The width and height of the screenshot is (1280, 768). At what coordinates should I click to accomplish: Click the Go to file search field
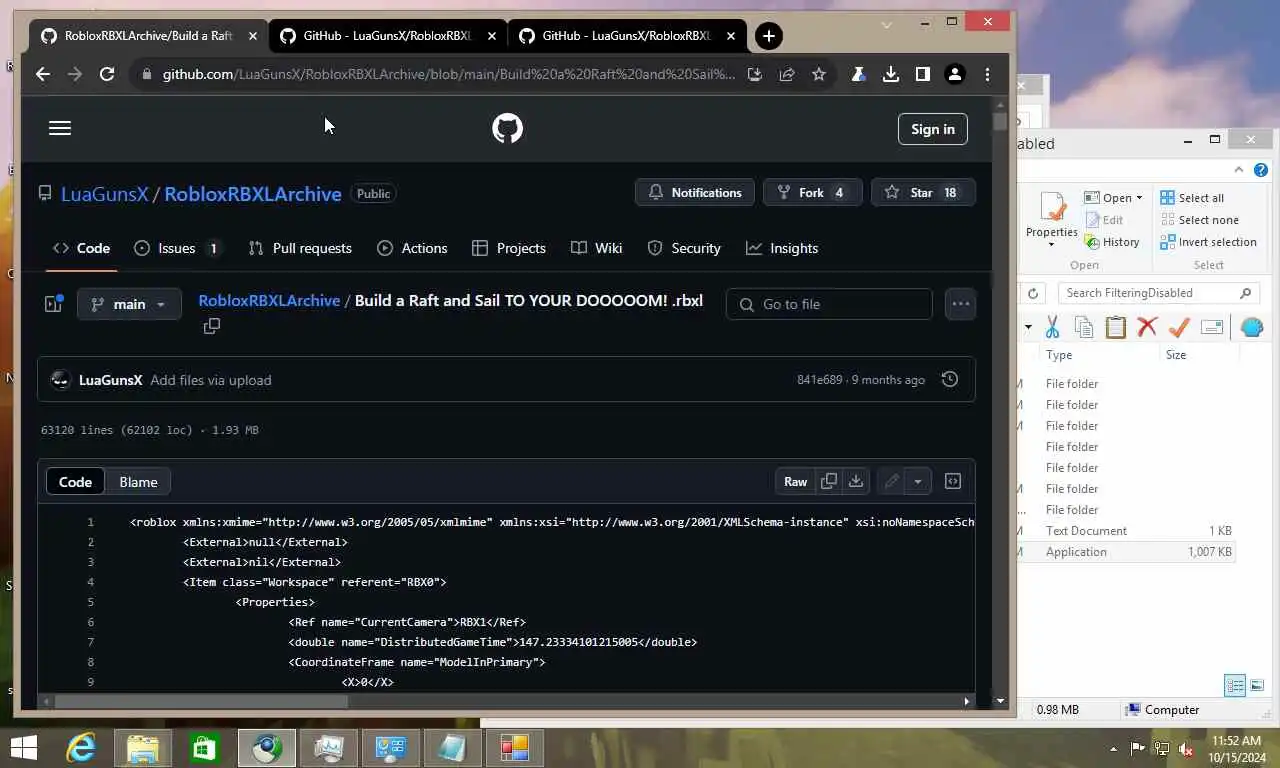click(x=829, y=304)
